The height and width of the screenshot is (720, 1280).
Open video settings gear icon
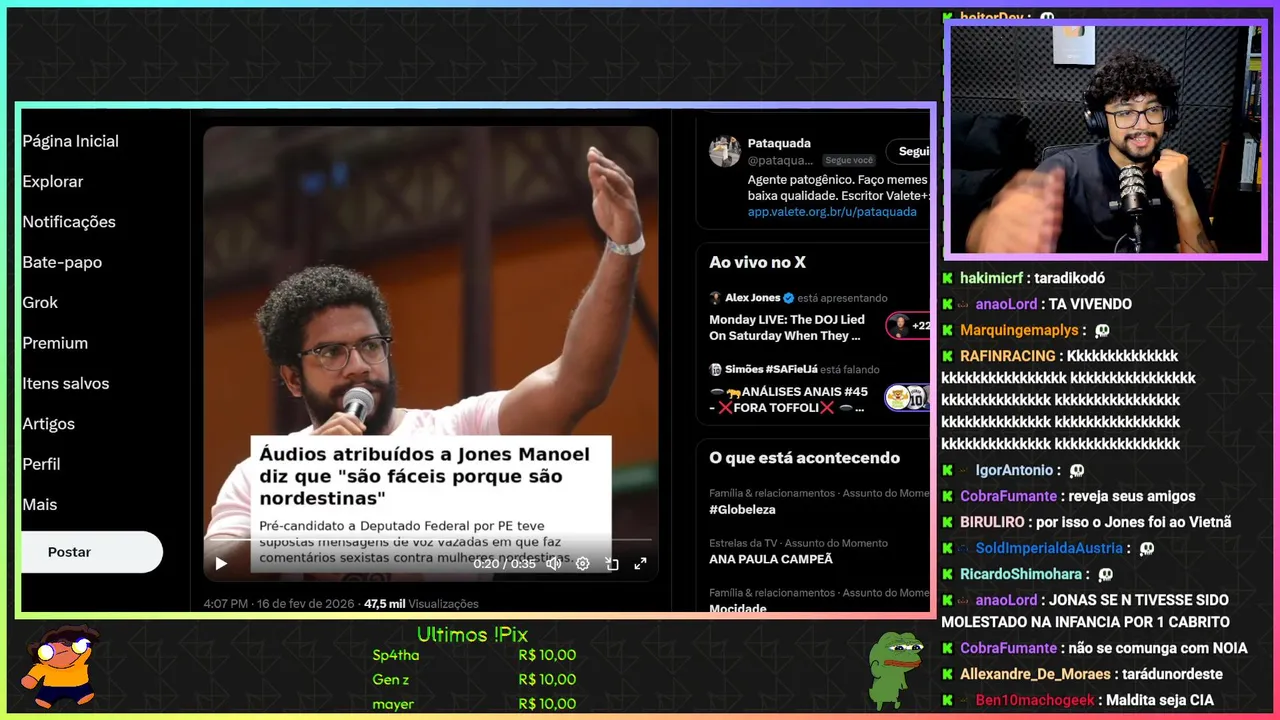tap(582, 564)
